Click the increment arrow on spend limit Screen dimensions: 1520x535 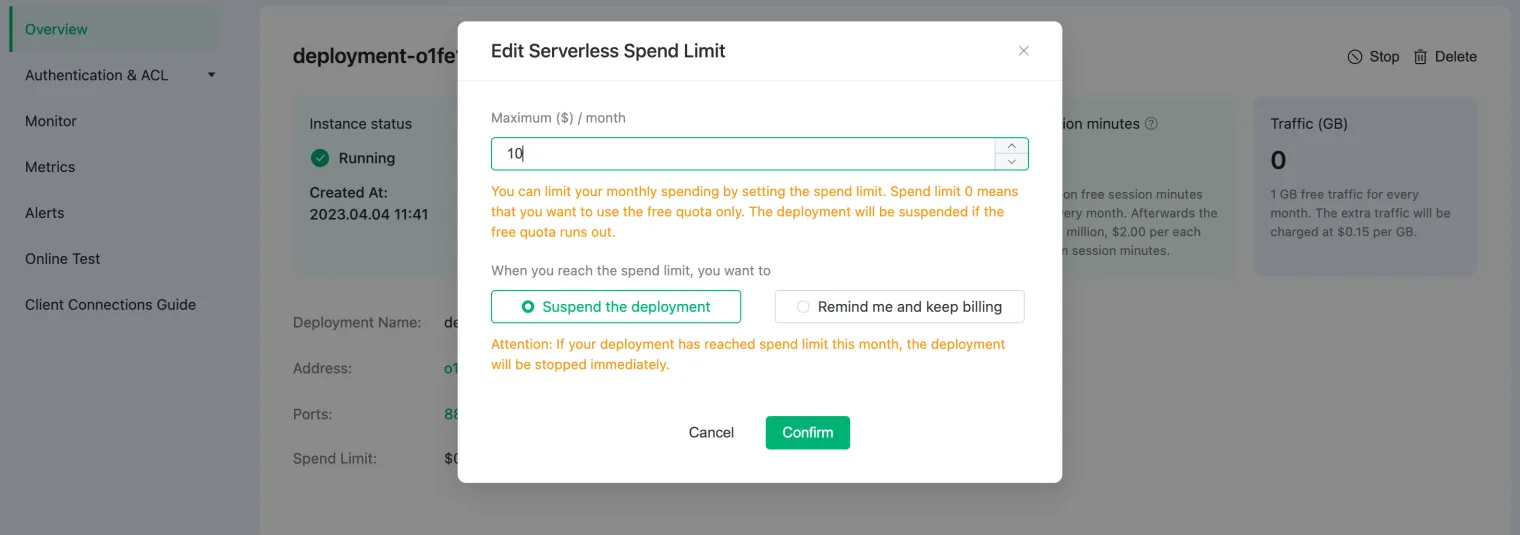pos(1012,146)
